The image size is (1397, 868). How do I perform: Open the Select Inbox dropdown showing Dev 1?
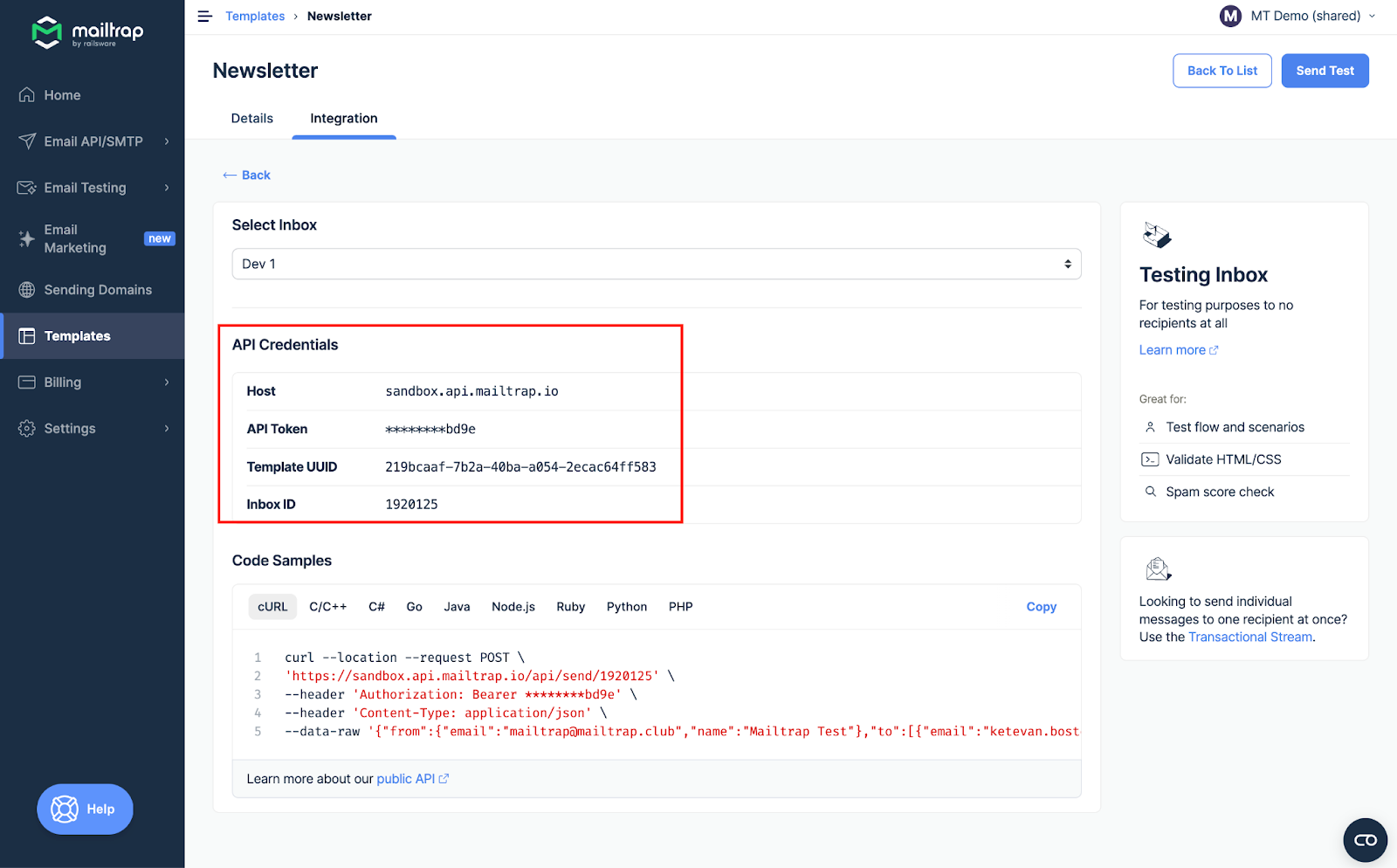click(656, 263)
